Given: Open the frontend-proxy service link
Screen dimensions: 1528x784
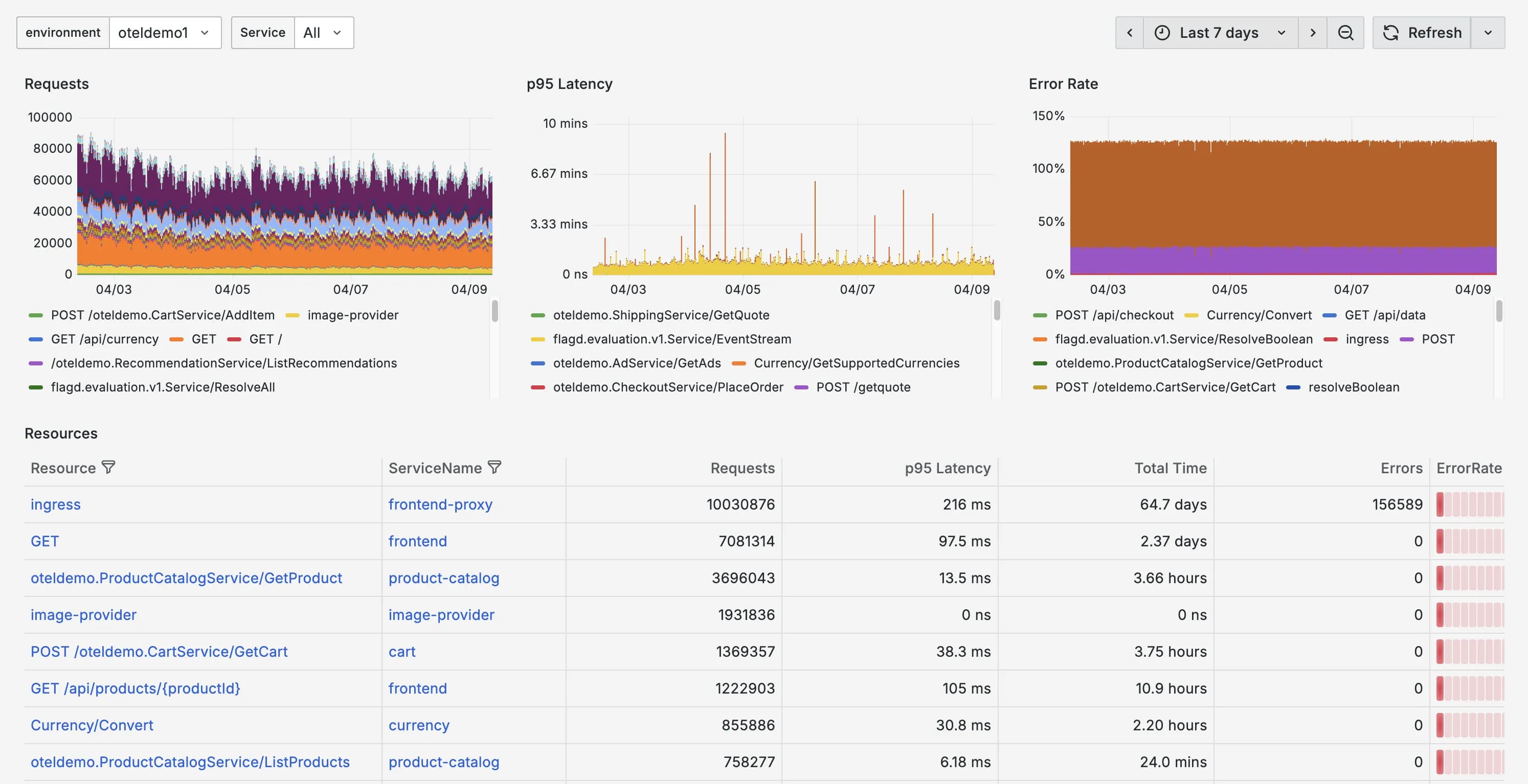Looking at the screenshot, I should 440,504.
